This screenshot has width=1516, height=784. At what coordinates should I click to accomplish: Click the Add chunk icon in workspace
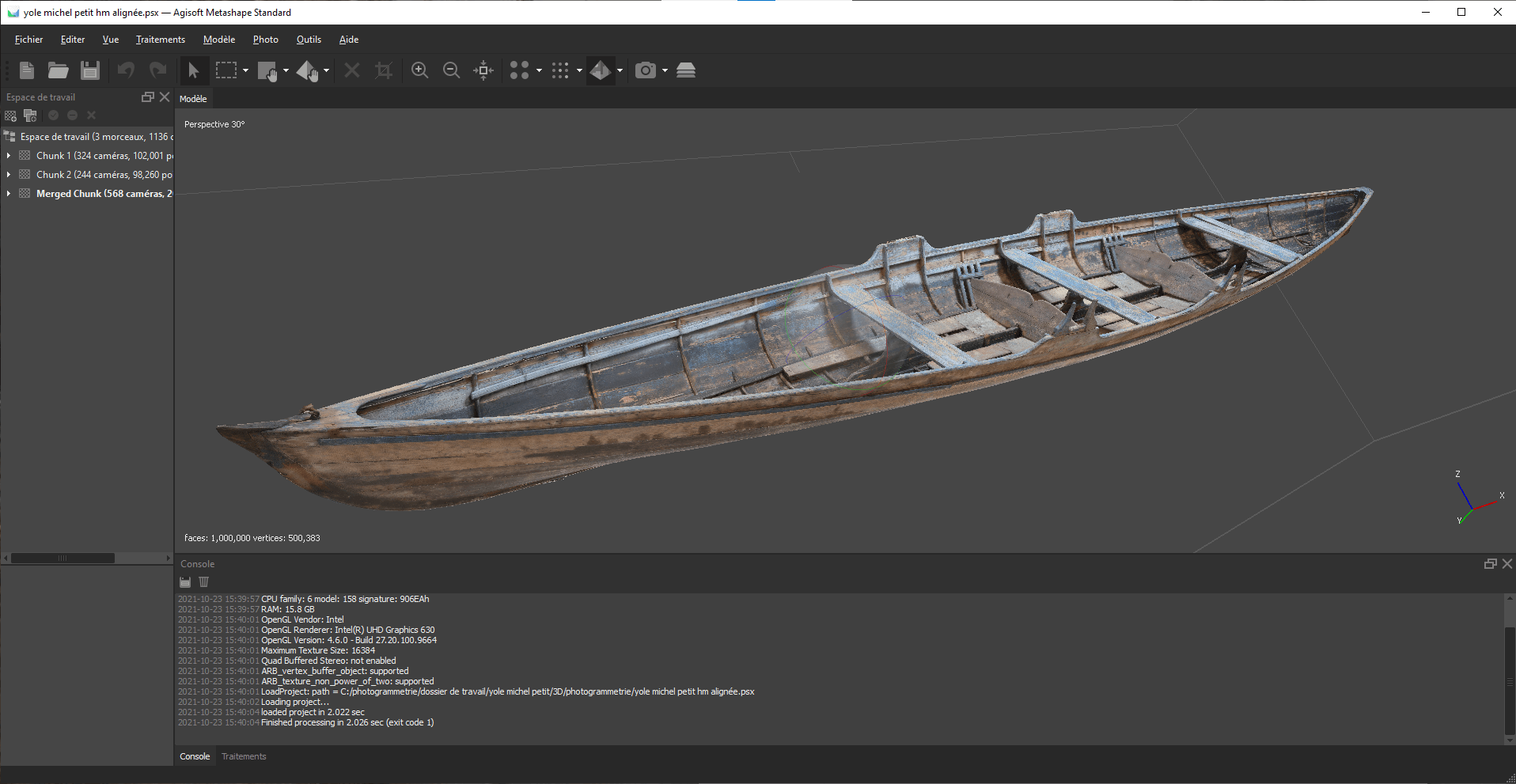pyautogui.click(x=10, y=116)
